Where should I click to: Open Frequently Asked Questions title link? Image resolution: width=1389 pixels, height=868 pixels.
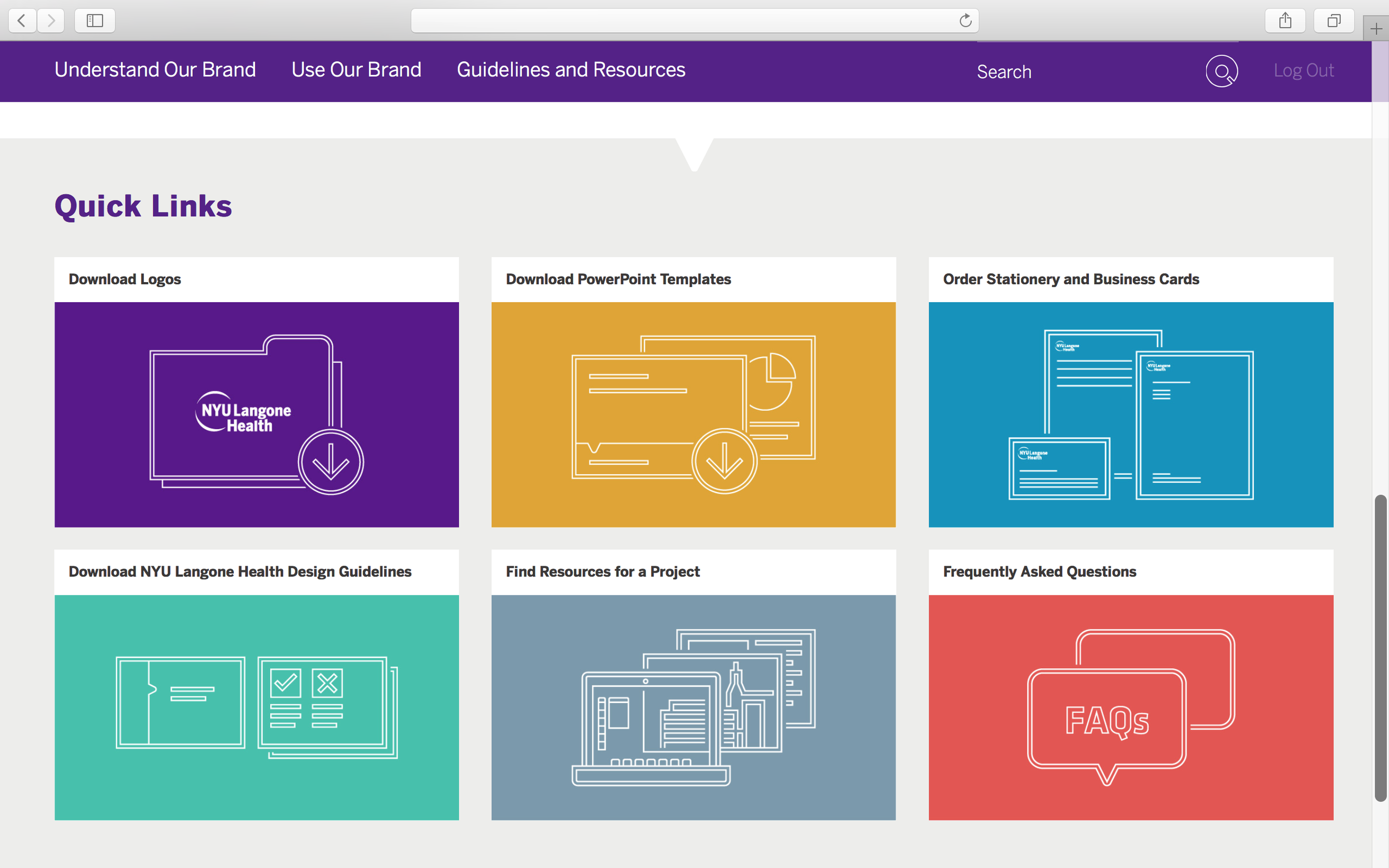point(1040,572)
